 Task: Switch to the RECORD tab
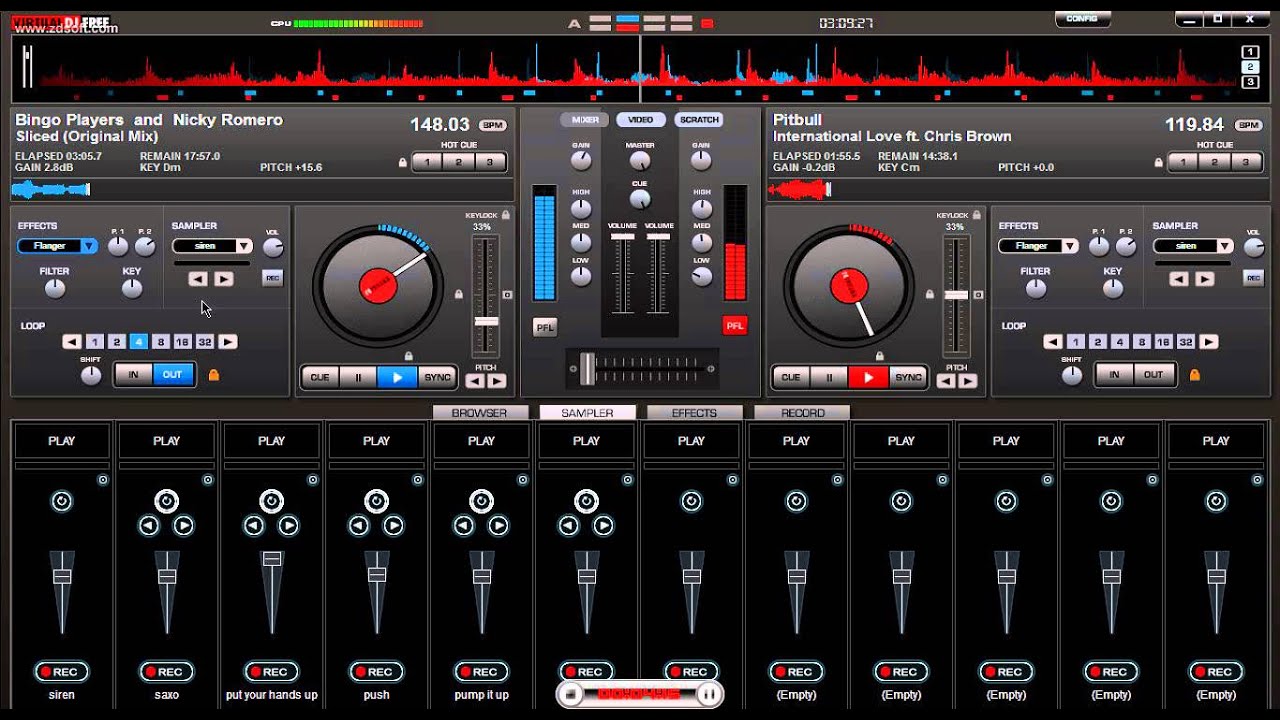[802, 412]
